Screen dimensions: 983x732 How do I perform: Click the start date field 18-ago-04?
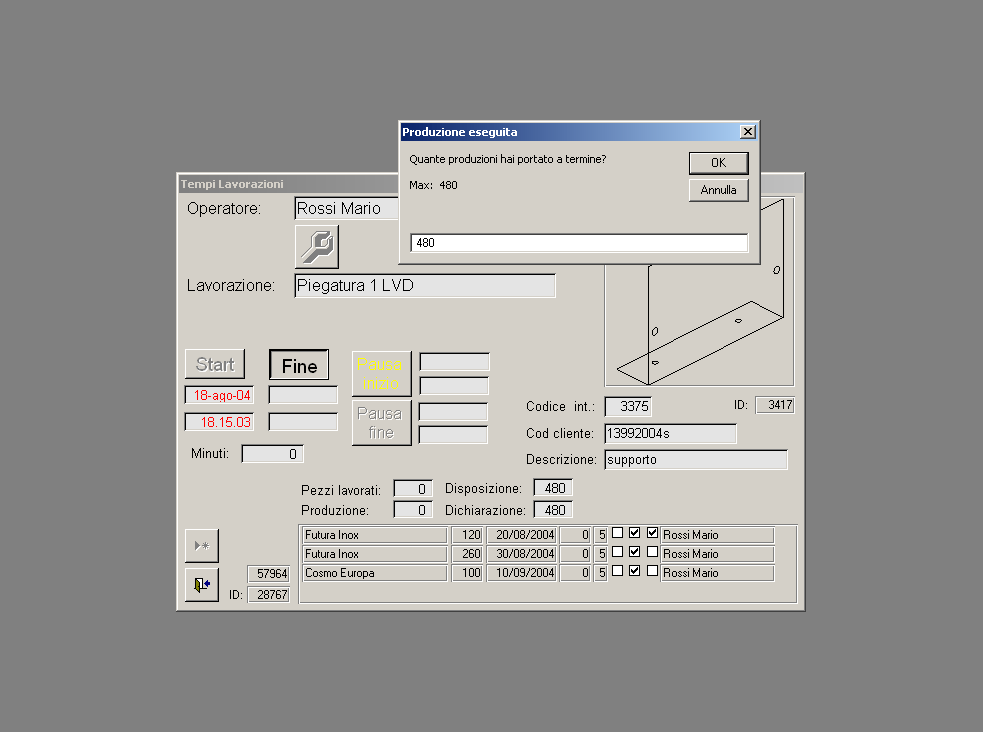pos(219,395)
